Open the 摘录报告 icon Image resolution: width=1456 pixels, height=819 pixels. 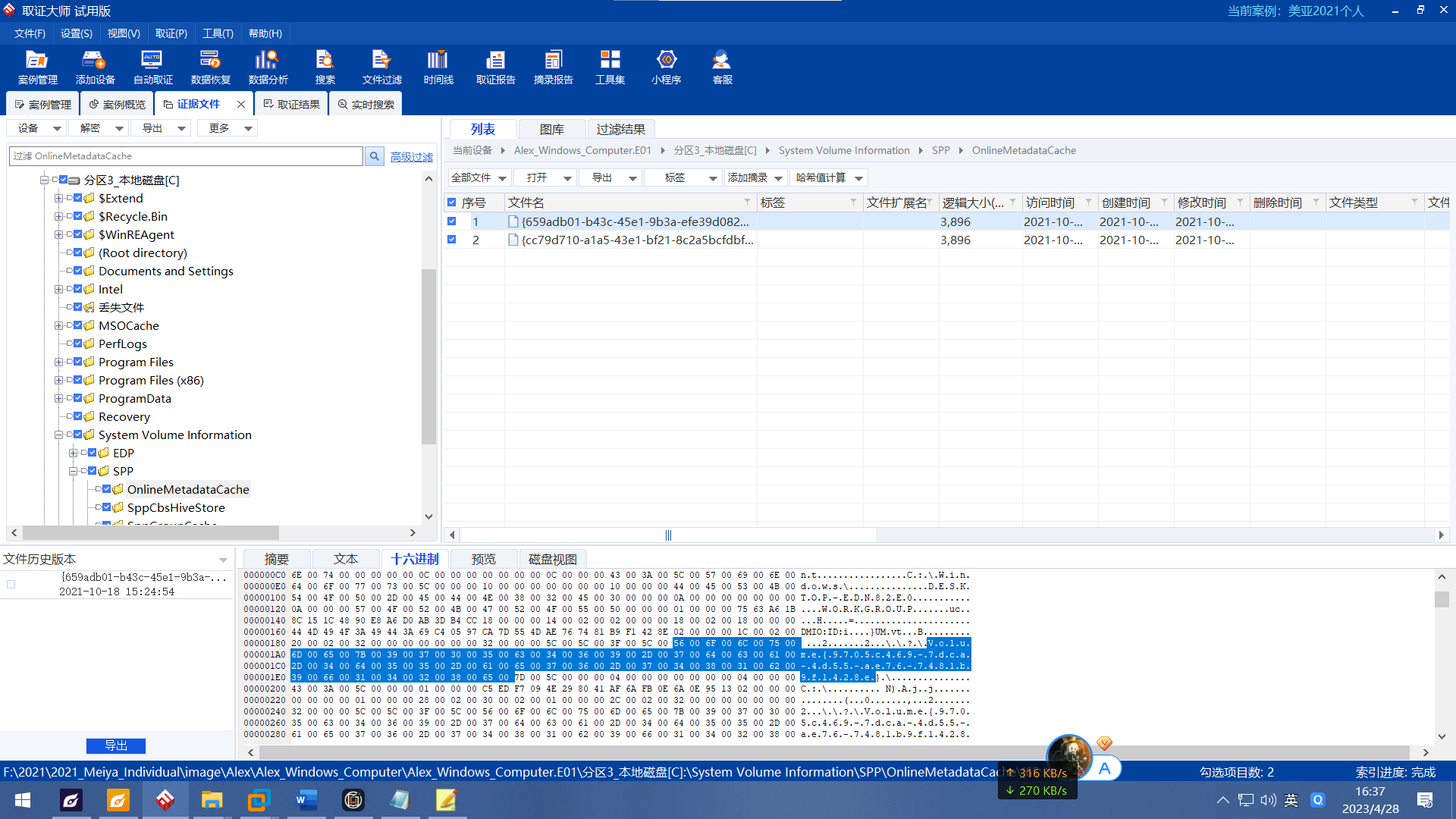tap(553, 67)
